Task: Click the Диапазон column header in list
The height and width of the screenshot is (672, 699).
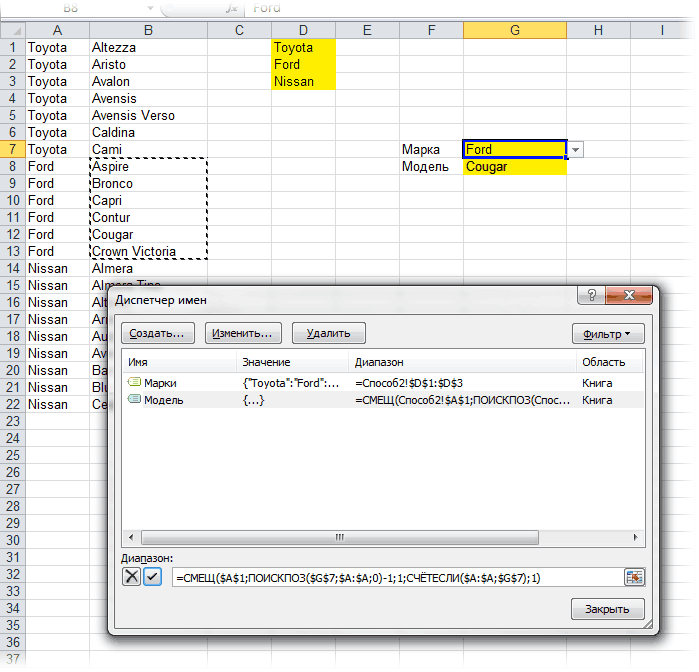Action: coord(462,362)
